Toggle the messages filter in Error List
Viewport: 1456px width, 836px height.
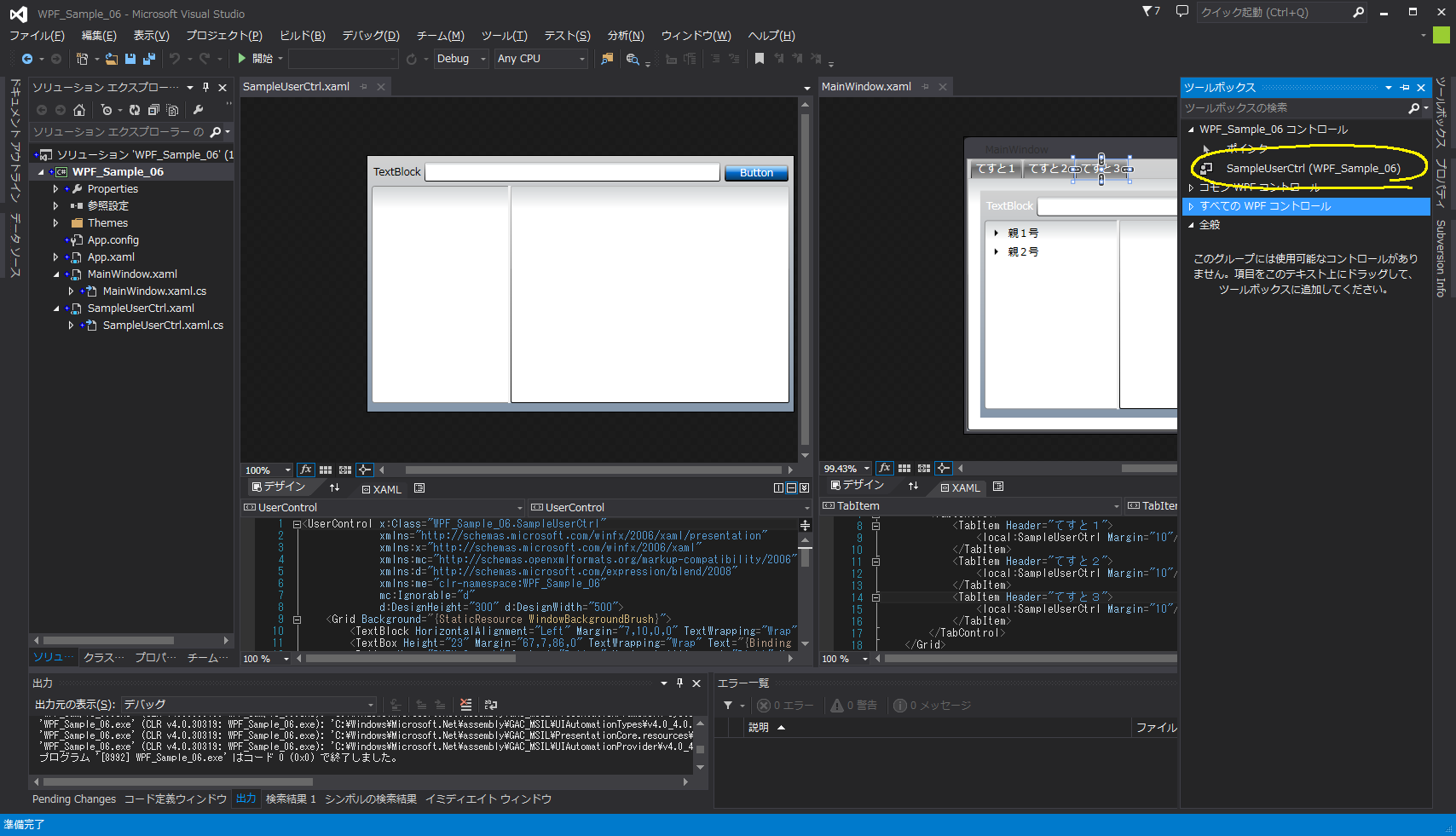(x=932, y=706)
